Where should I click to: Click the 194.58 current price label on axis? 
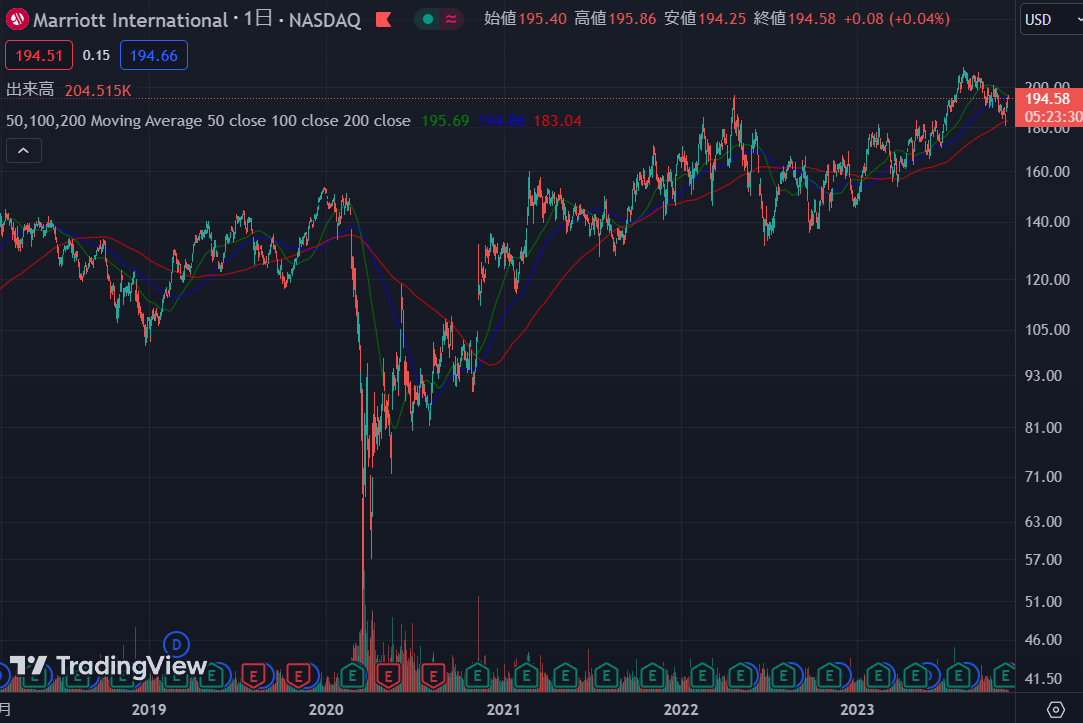[x=1048, y=99]
